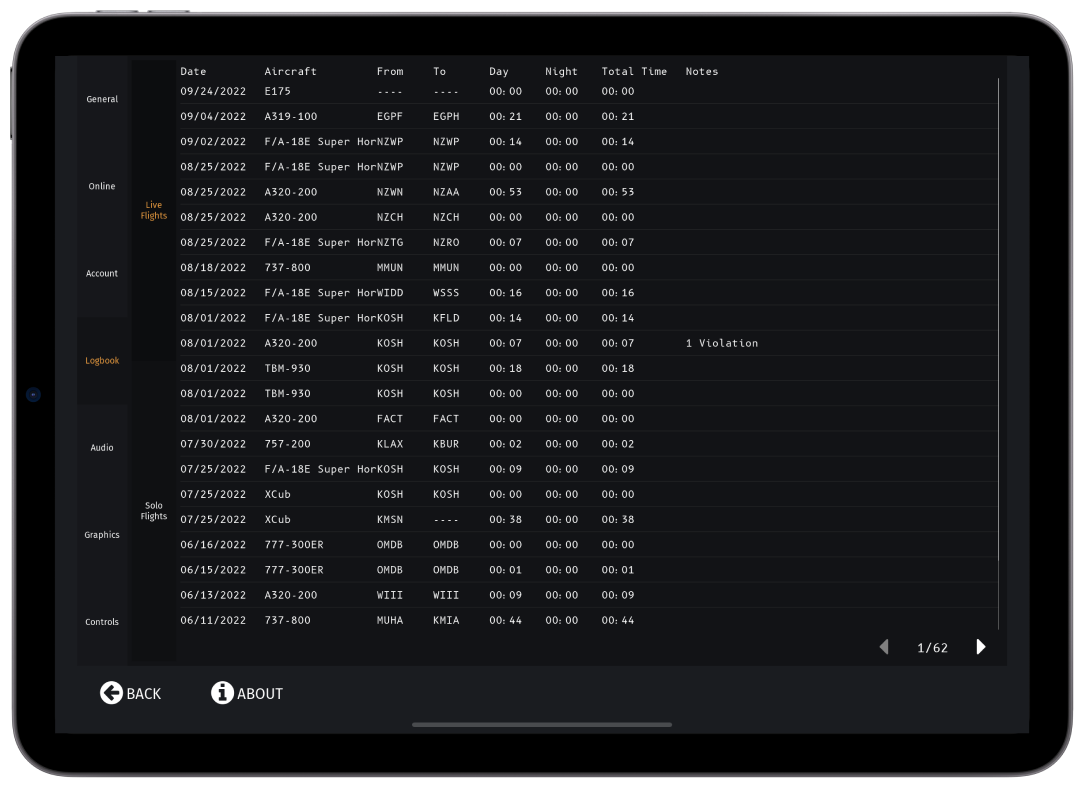The width and height of the screenshot is (1085, 790).
Task: Open the Online settings tab
Action: 101,186
